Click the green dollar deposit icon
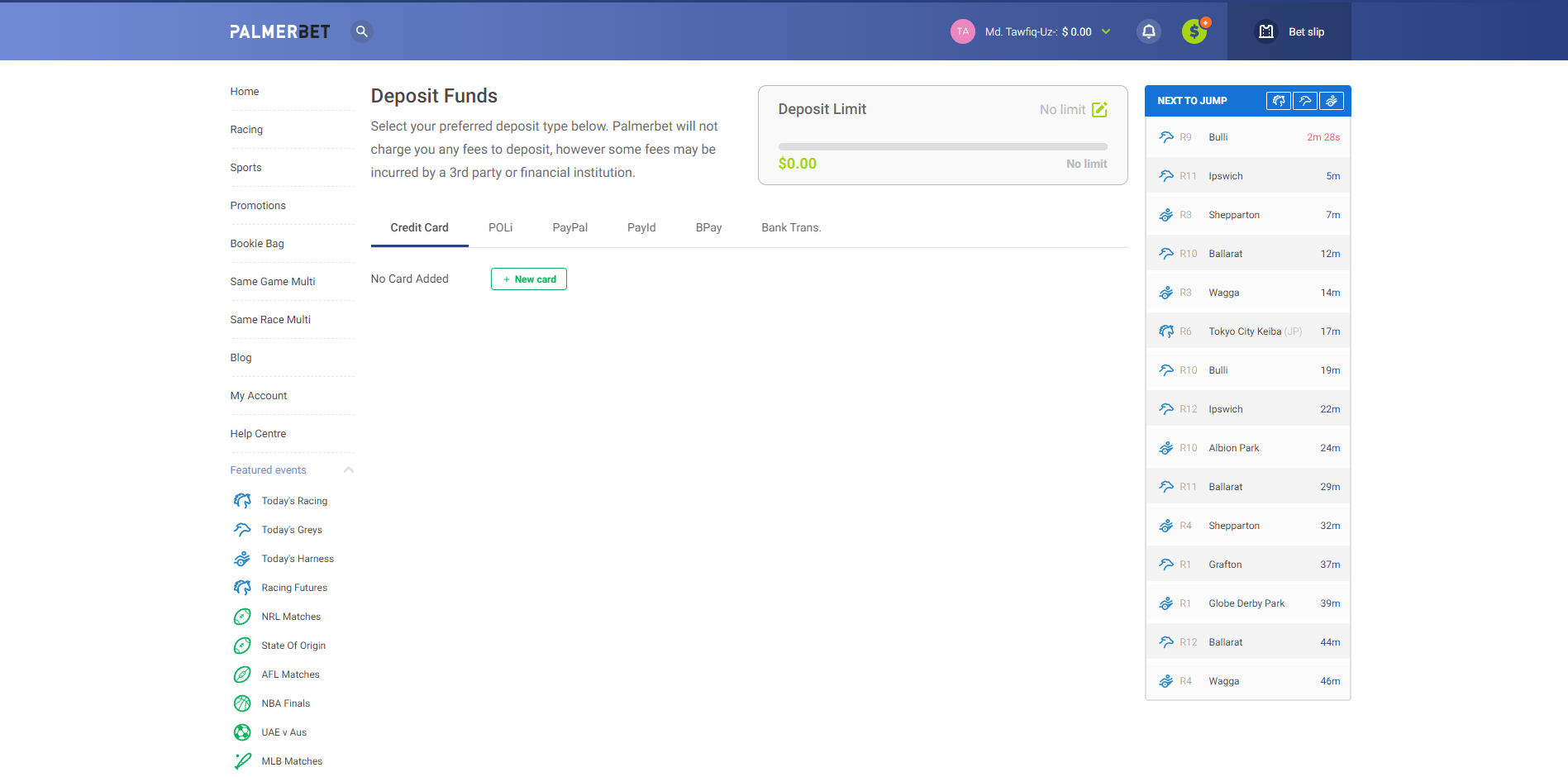Screen dimensions: 1568x777 click(x=1194, y=31)
